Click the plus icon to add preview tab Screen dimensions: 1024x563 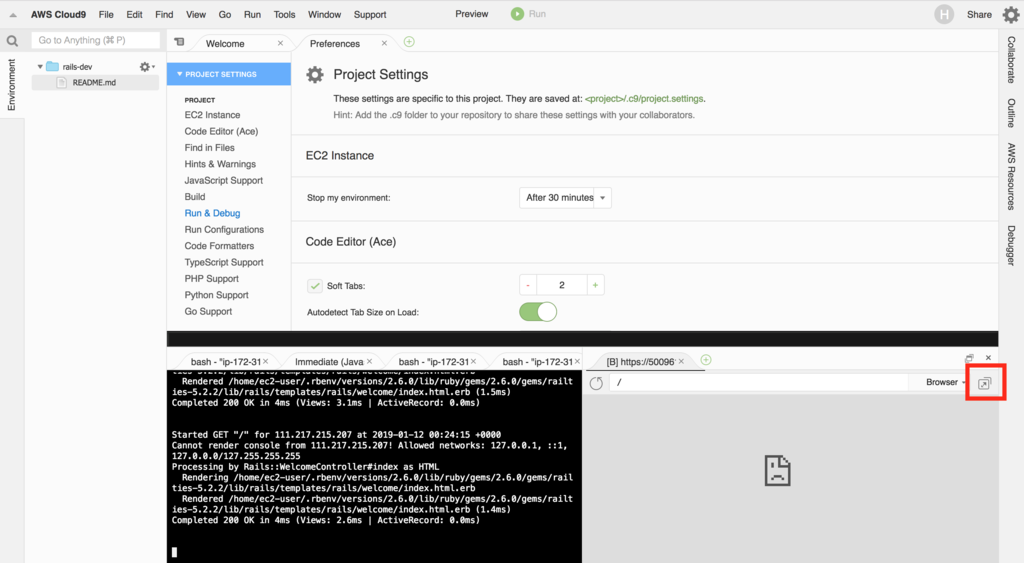(706, 360)
